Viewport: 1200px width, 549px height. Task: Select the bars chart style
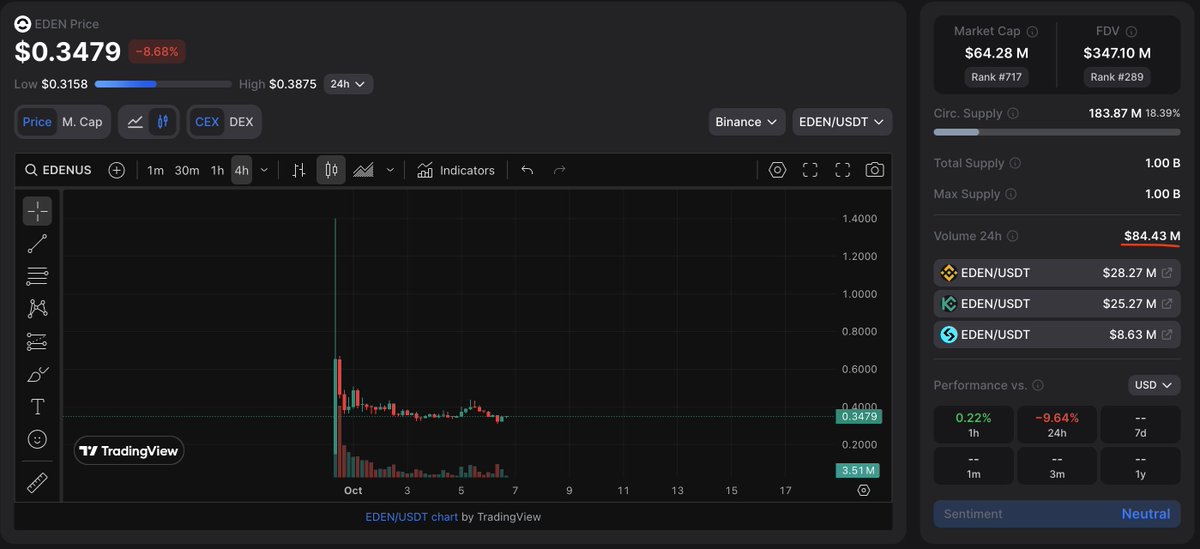point(298,170)
